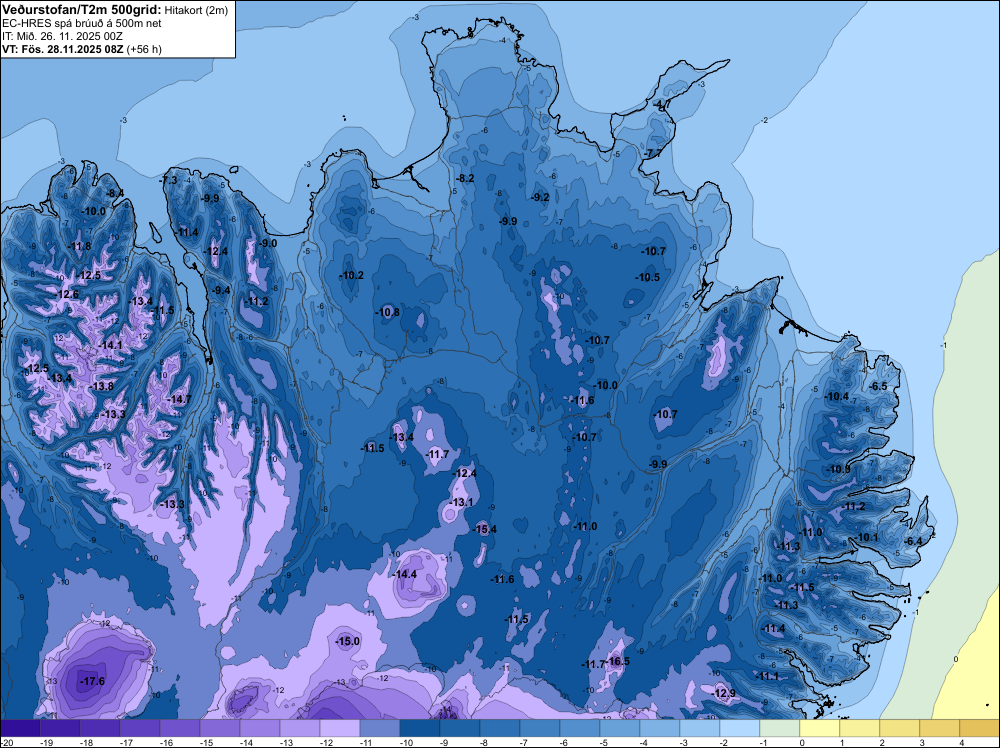Select the -4 legend color swatch
Screen dimensions: 1000x748
click(659, 728)
